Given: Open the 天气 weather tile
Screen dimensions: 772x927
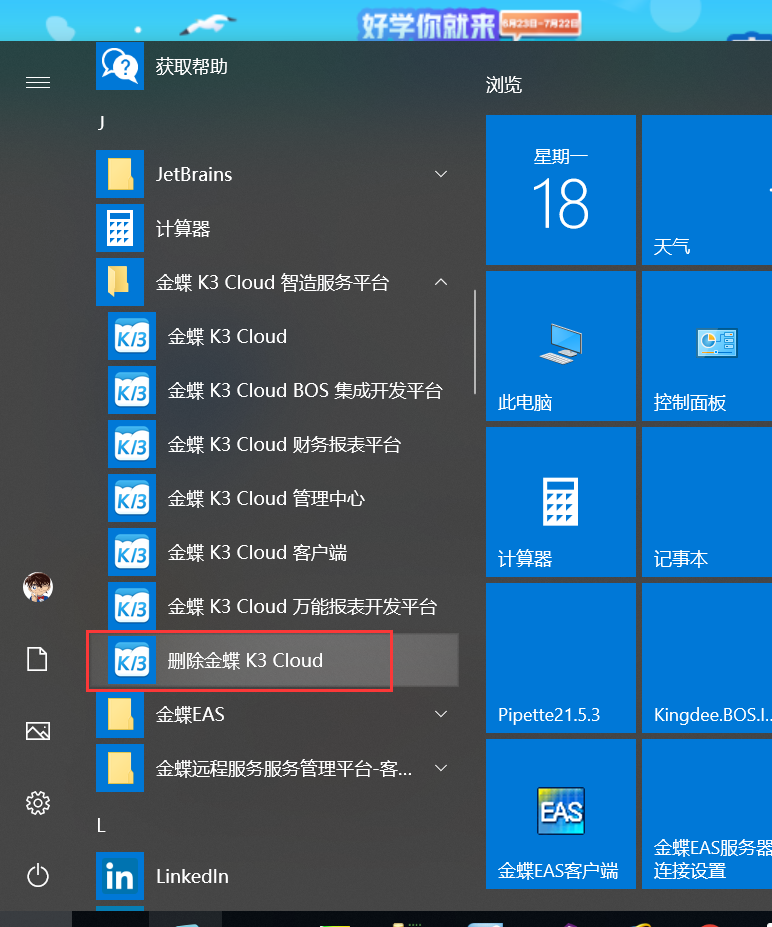Looking at the screenshot, I should tap(707, 190).
